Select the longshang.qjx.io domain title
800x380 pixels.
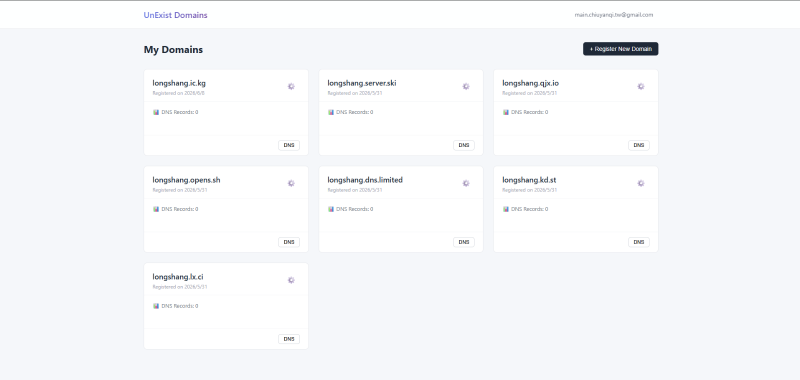click(x=531, y=83)
